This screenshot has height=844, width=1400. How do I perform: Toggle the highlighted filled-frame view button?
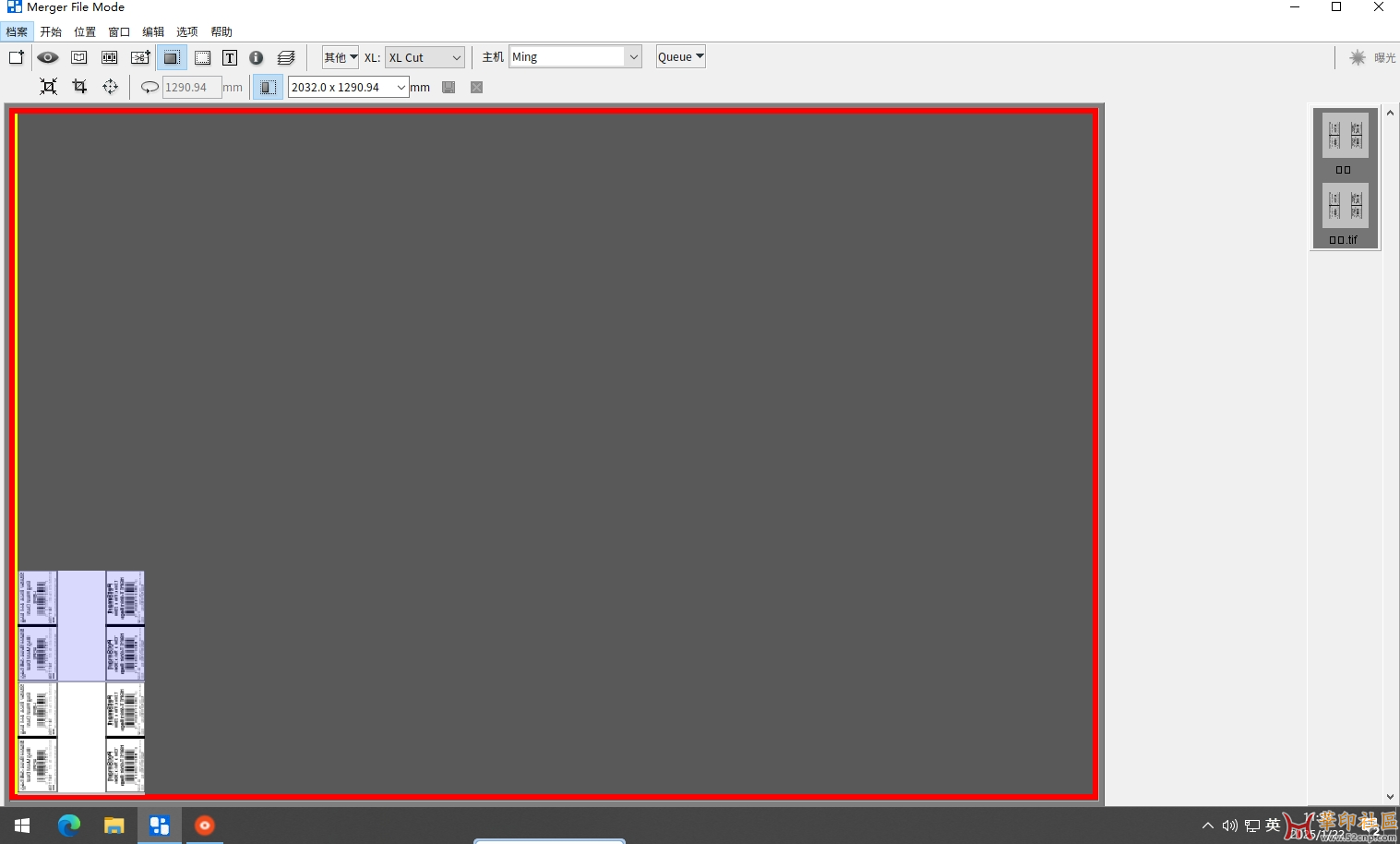pos(172,57)
